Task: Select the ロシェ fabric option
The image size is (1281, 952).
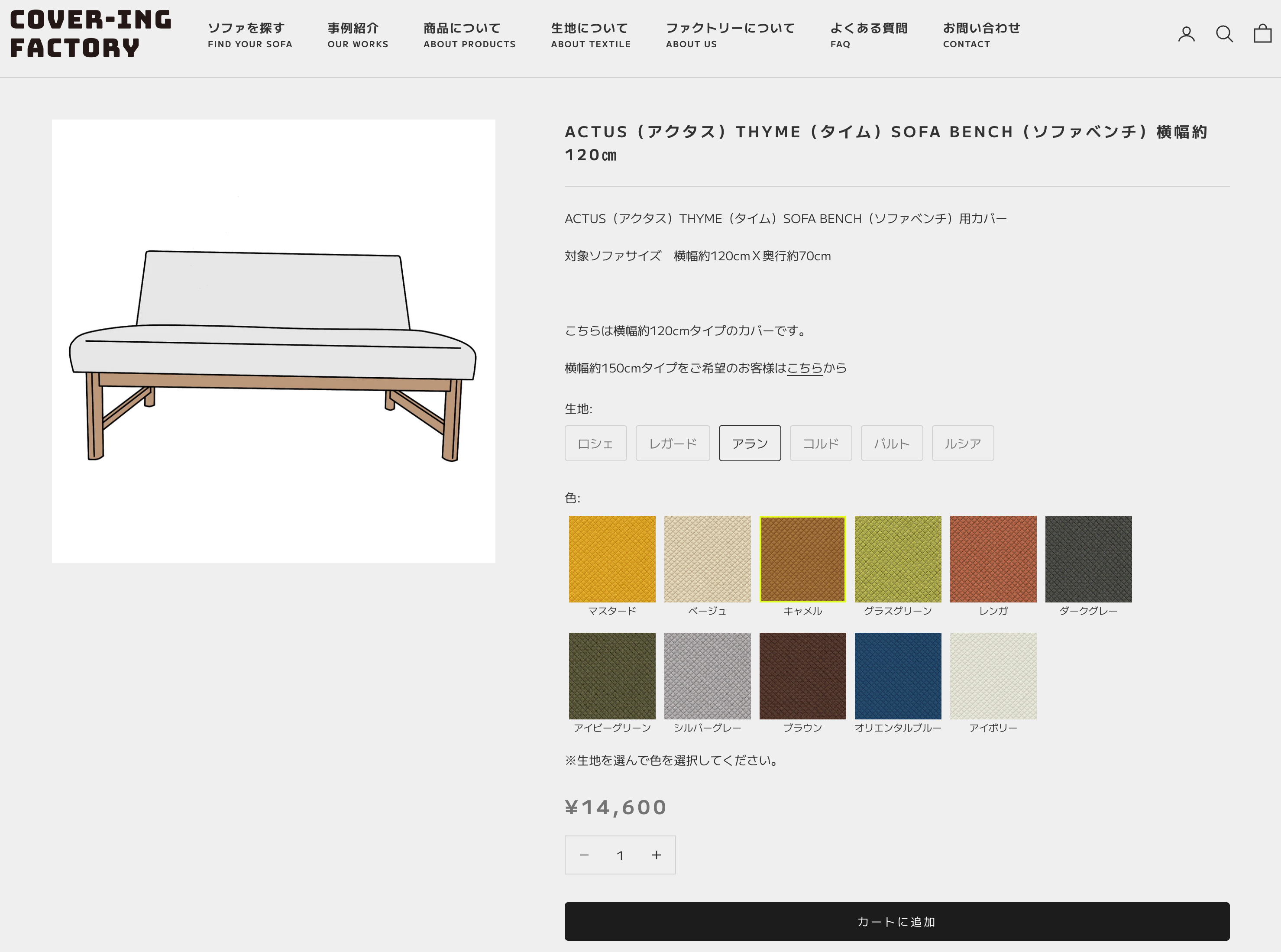Action: pos(595,443)
